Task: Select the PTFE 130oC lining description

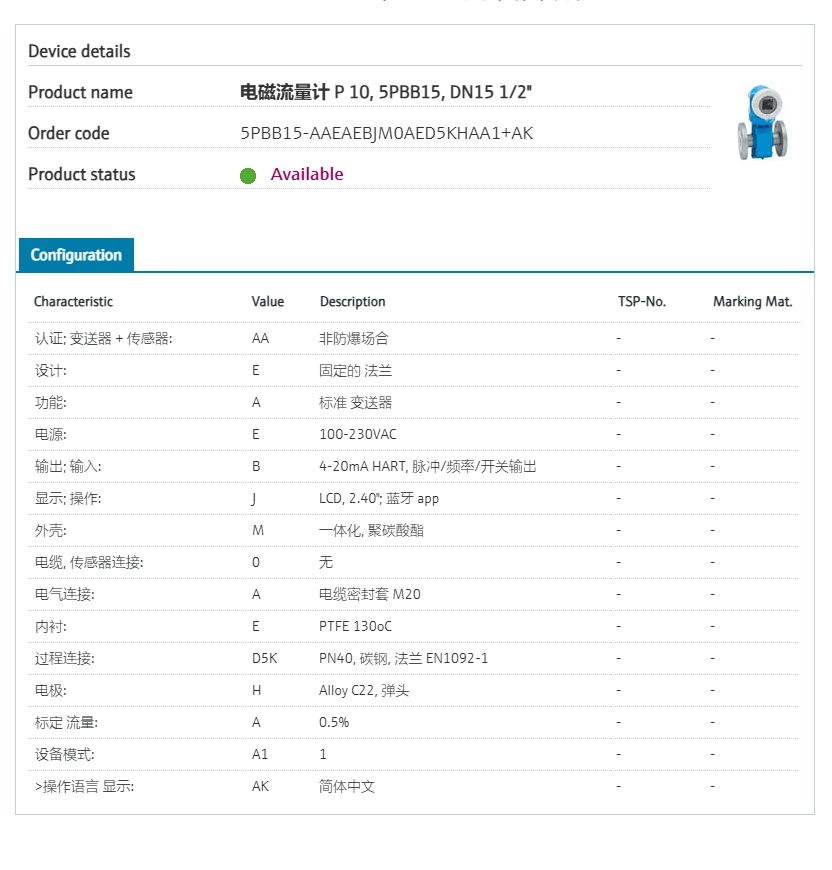Action: pyautogui.click(x=356, y=626)
